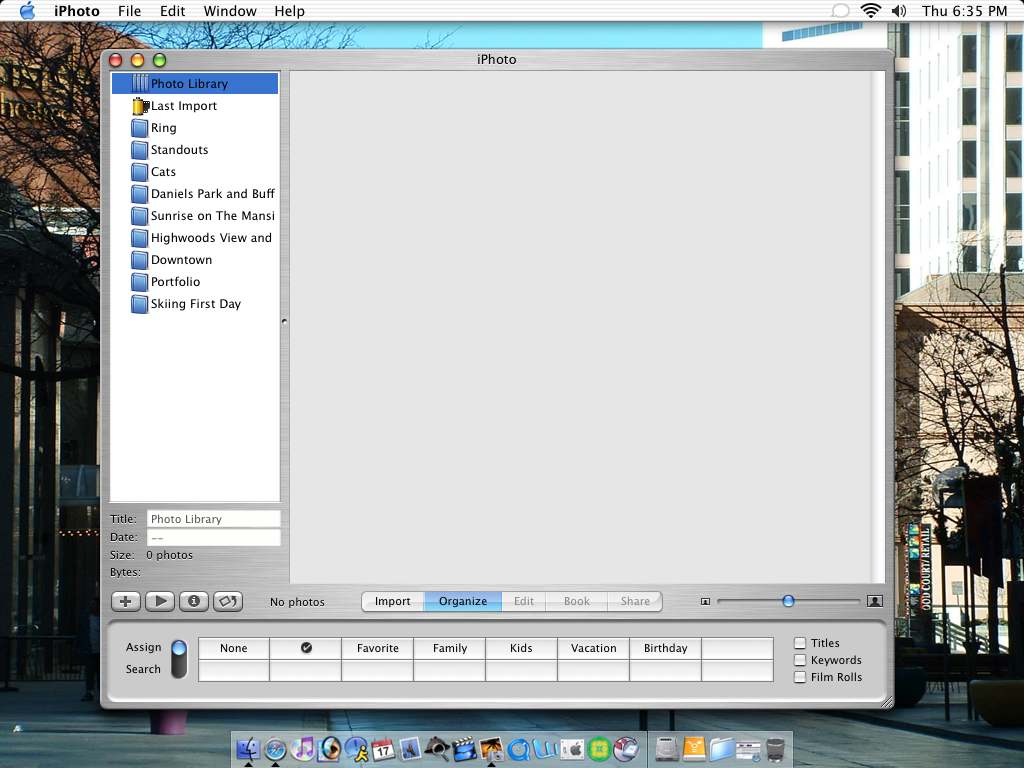
Task: Open the Ring album
Action: tap(195, 128)
